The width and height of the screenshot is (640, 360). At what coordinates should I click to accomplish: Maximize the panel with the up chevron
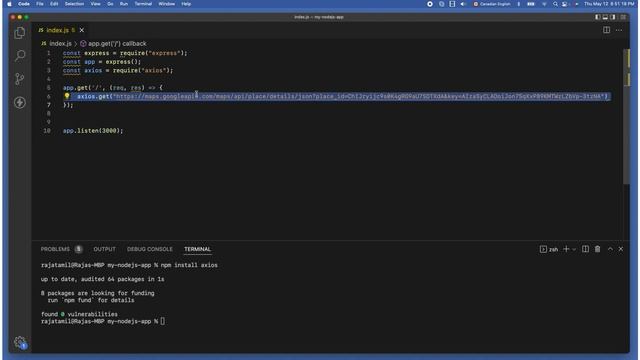[x=610, y=249]
